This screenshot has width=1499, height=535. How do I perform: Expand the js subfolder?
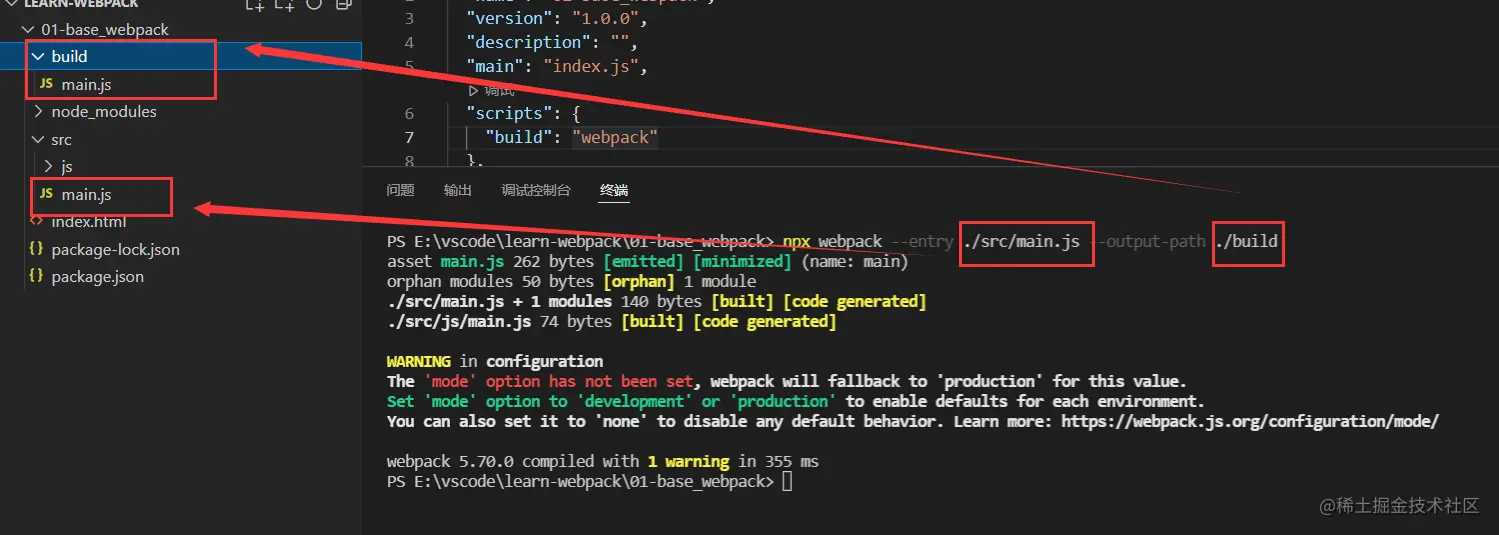48,166
